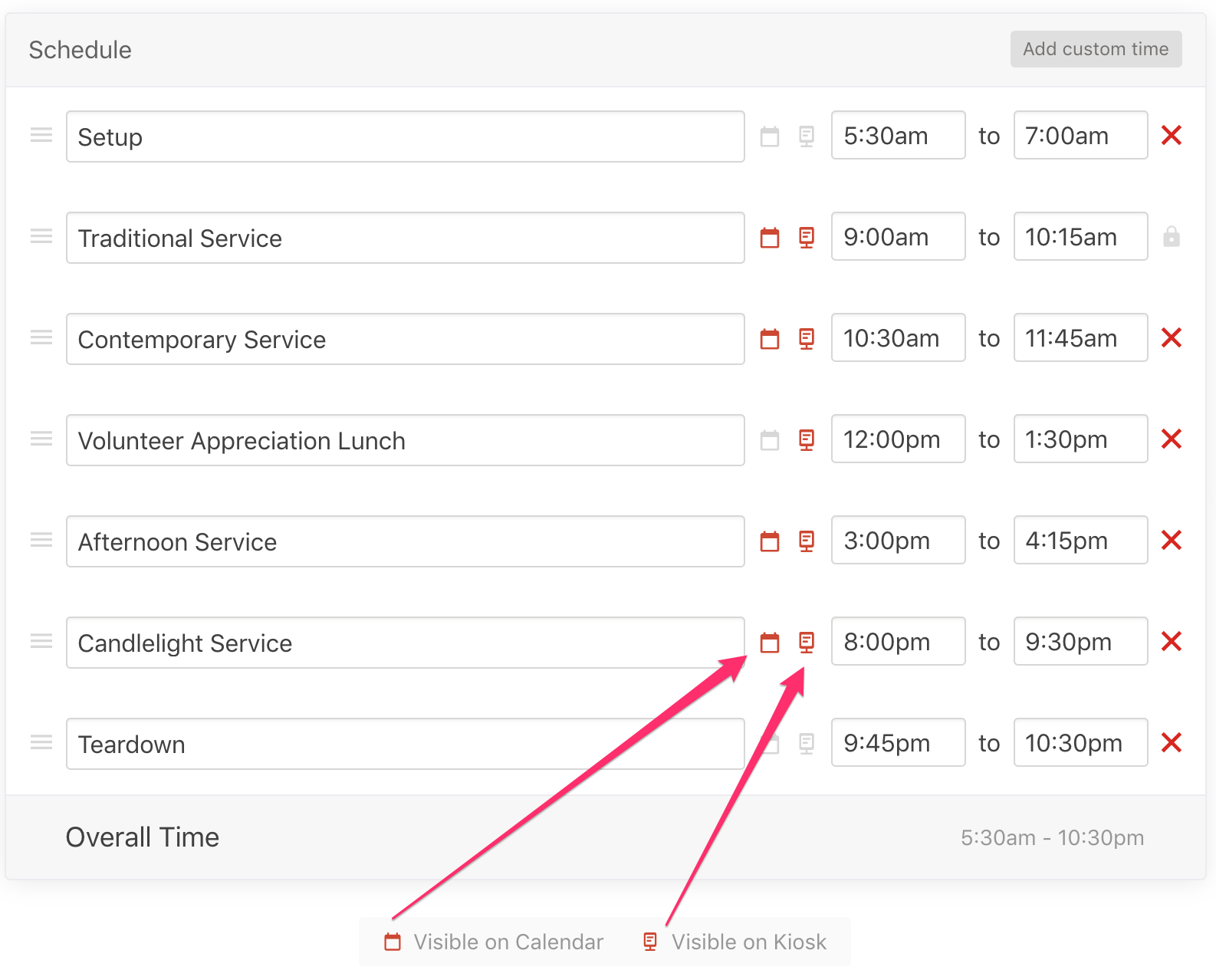1216x980 pixels.
Task: Grab the reorder handle for Afternoon Service
Action: (41, 540)
